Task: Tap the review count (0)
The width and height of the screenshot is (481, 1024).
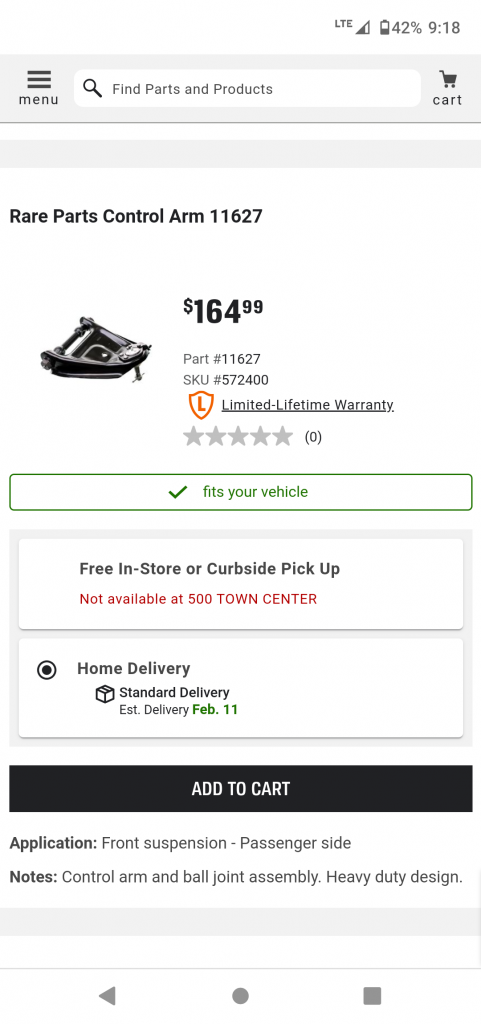Action: 313,437
